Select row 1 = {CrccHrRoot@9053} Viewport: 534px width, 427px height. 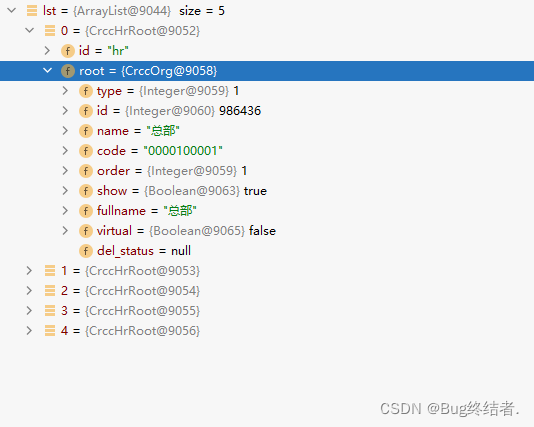tap(267, 271)
